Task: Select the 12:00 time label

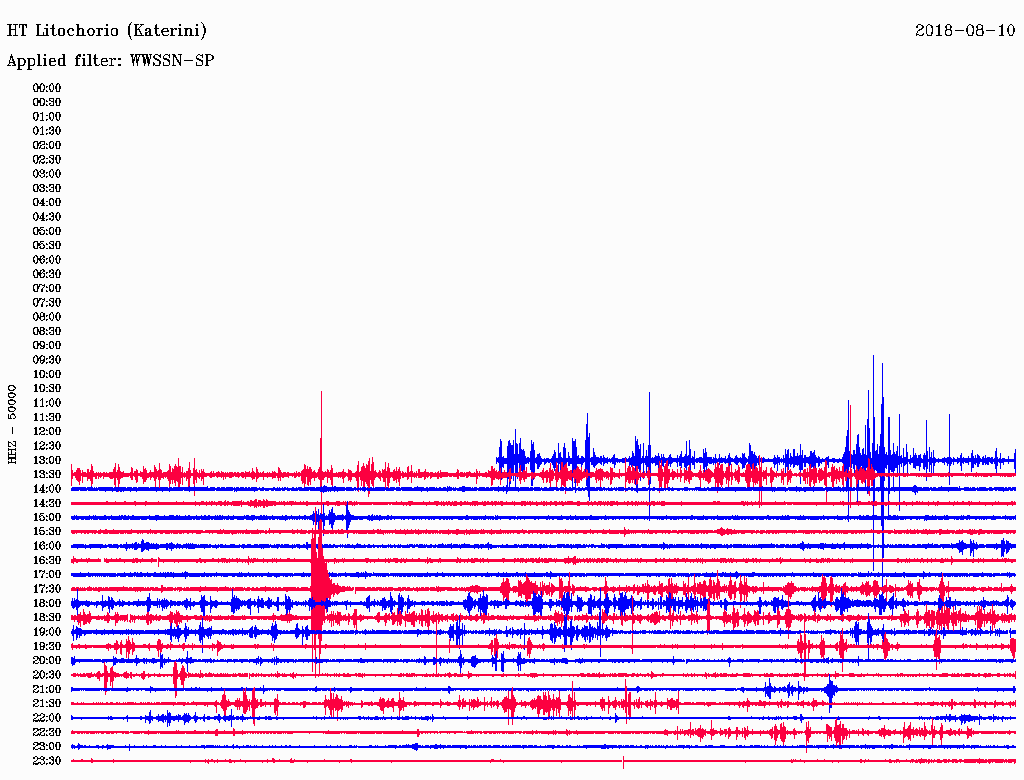Action: click(47, 432)
